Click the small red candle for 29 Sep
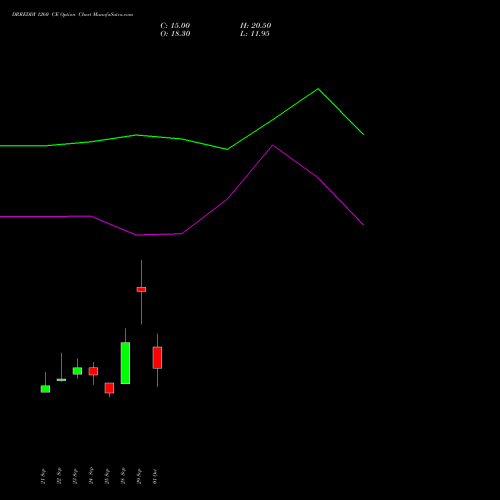Image resolution: width=500 pixels, height=500 pixels. [141, 289]
